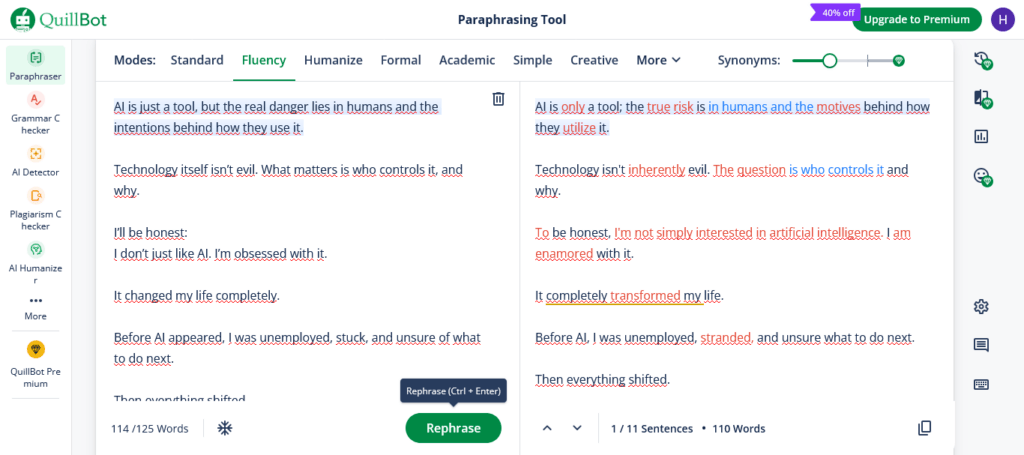Open keyboard shortcuts icon
The image size is (1024, 455).
pyautogui.click(x=980, y=384)
